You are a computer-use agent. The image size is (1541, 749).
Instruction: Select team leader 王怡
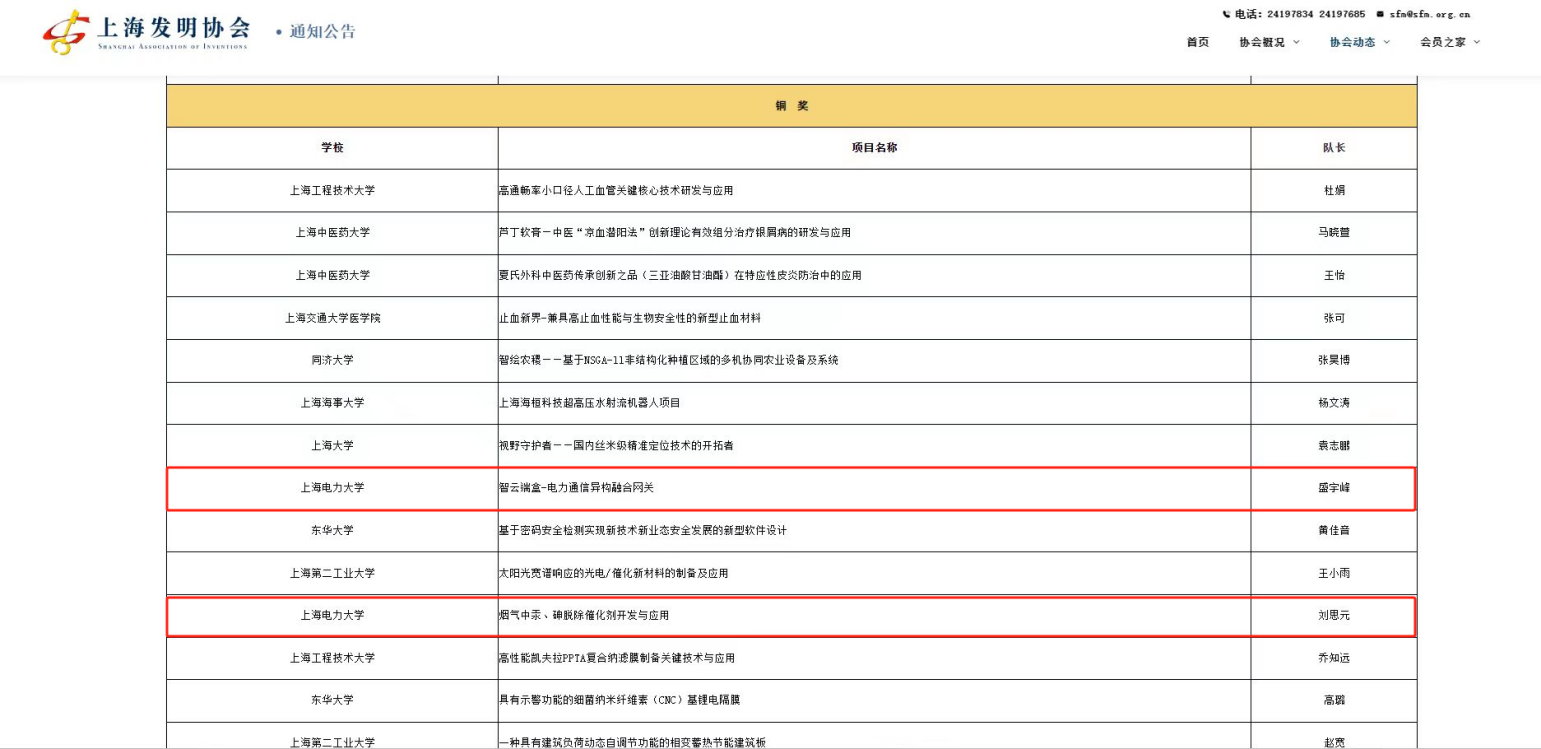(x=1334, y=275)
